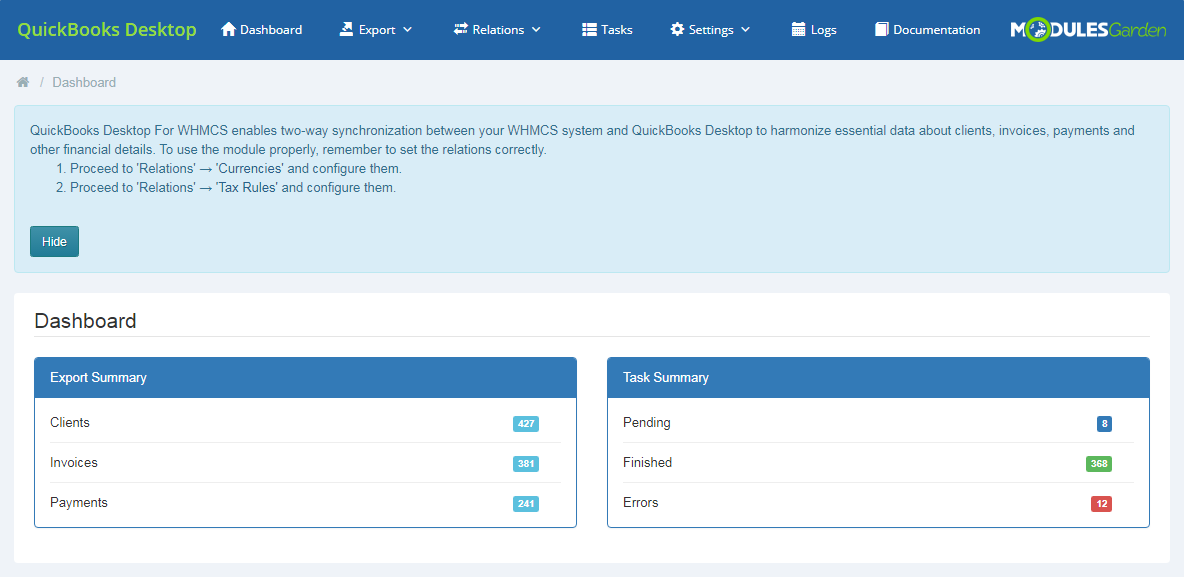Image resolution: width=1184 pixels, height=578 pixels.
Task: Click the ModulesGarden logo
Action: tap(1088, 29)
